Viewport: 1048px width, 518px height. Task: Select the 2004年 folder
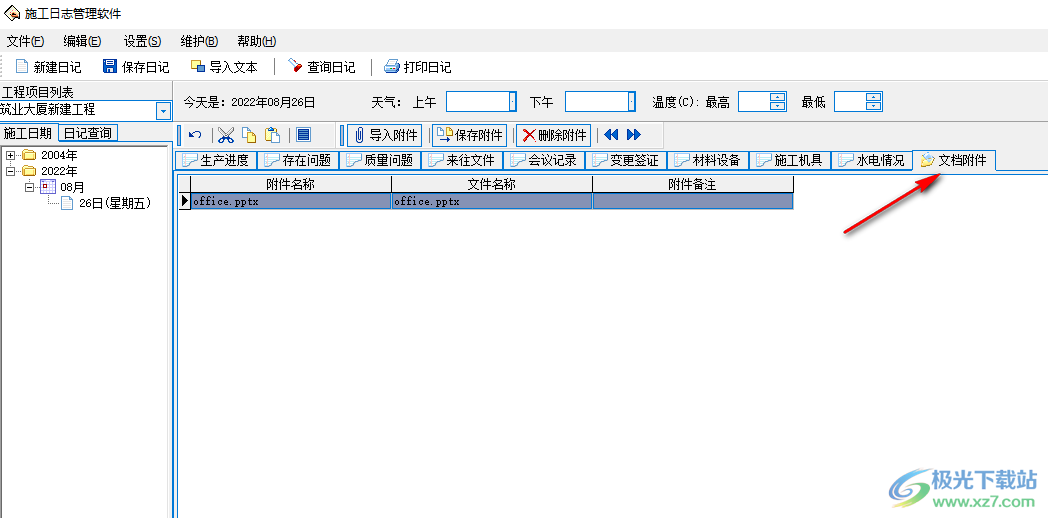coord(49,155)
